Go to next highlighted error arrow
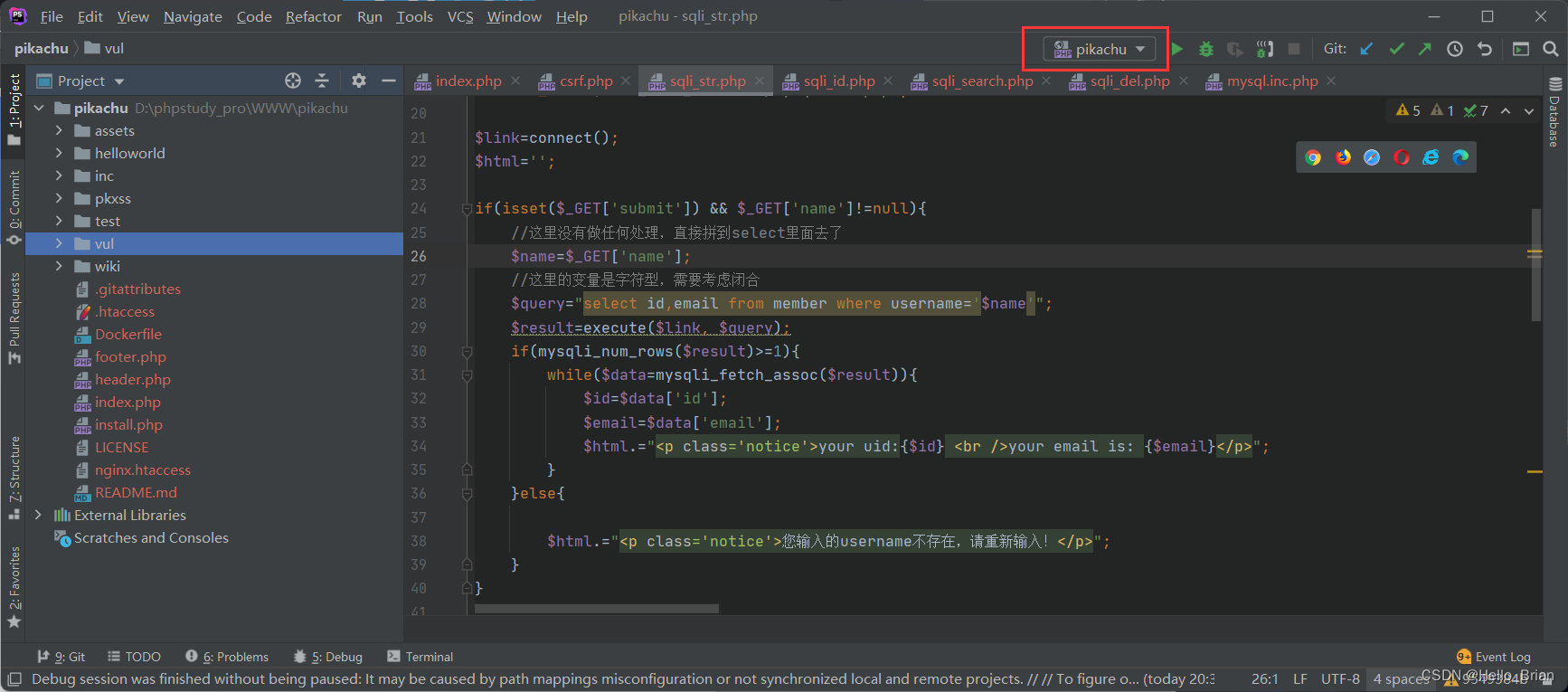Screen dimensions: 1568x692 [1529, 110]
